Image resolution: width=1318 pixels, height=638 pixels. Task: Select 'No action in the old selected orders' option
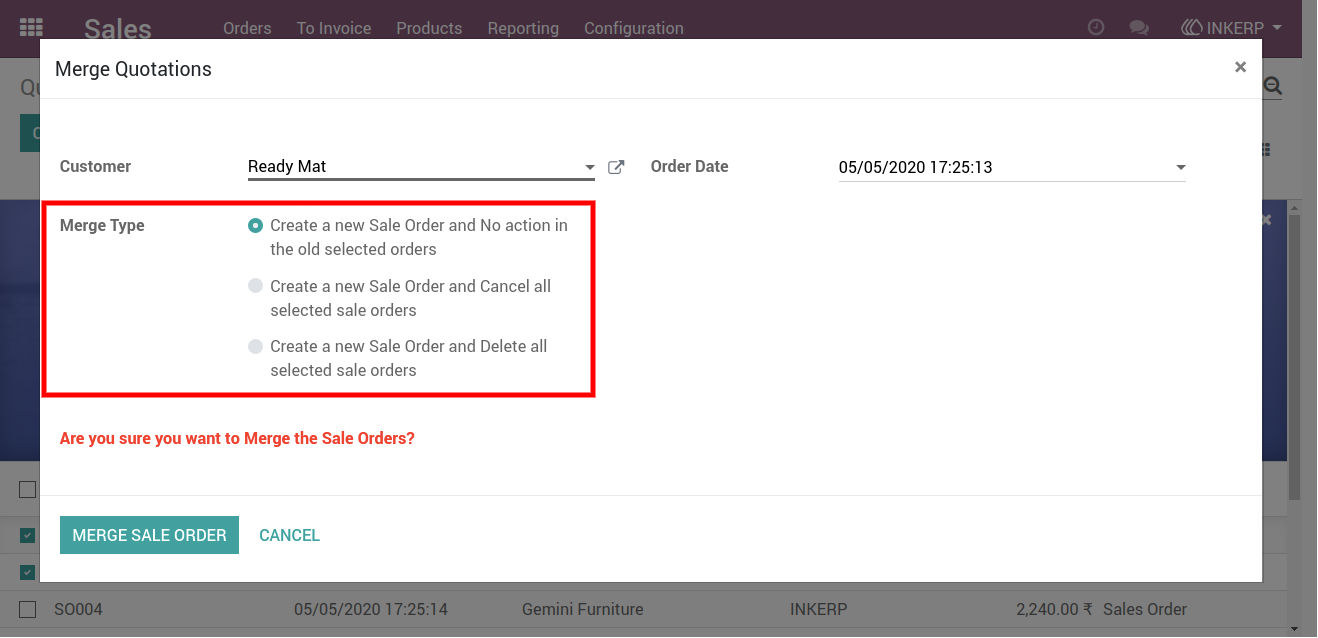coord(256,226)
